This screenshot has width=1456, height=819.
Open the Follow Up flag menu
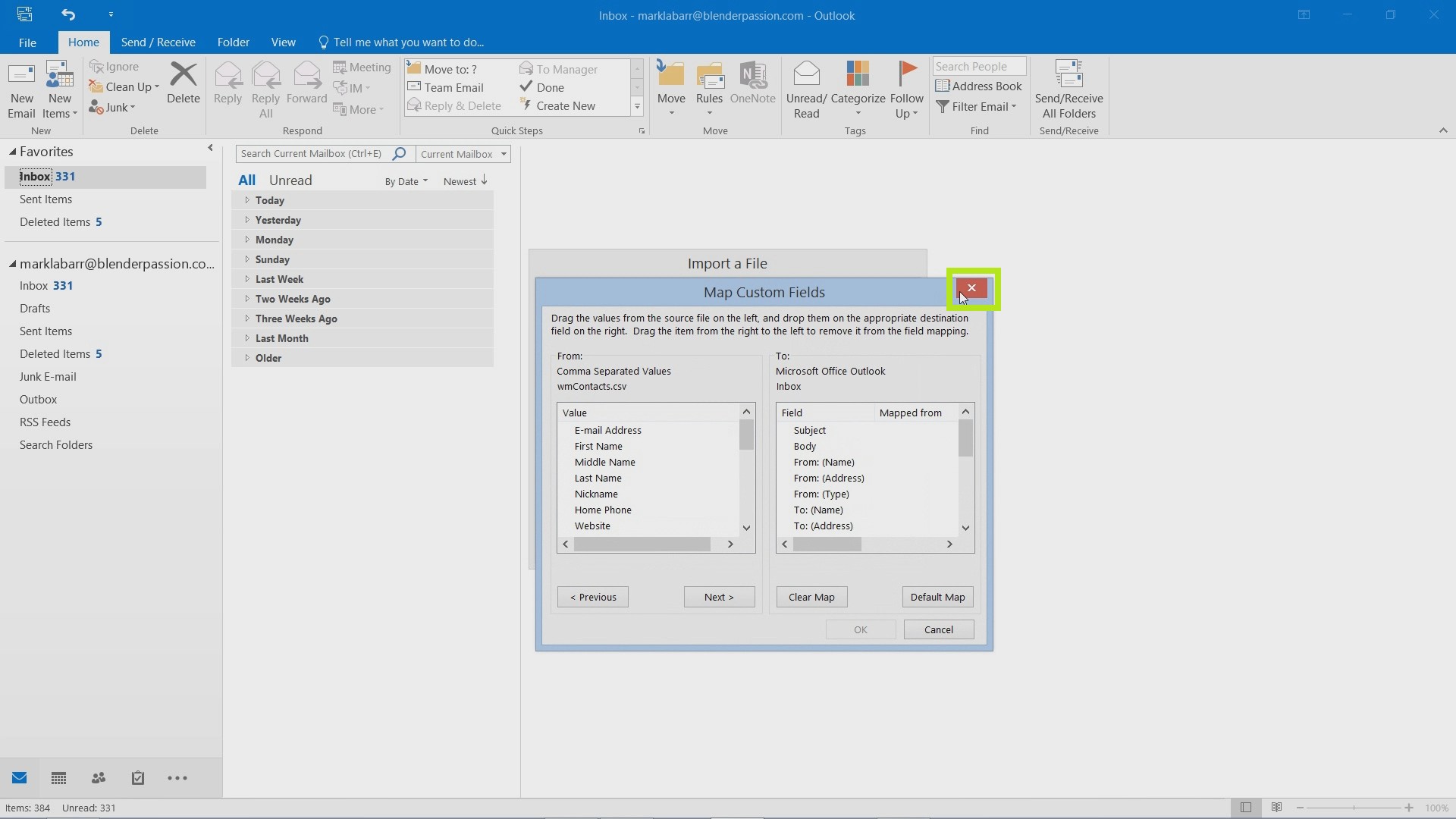pyautogui.click(x=906, y=89)
